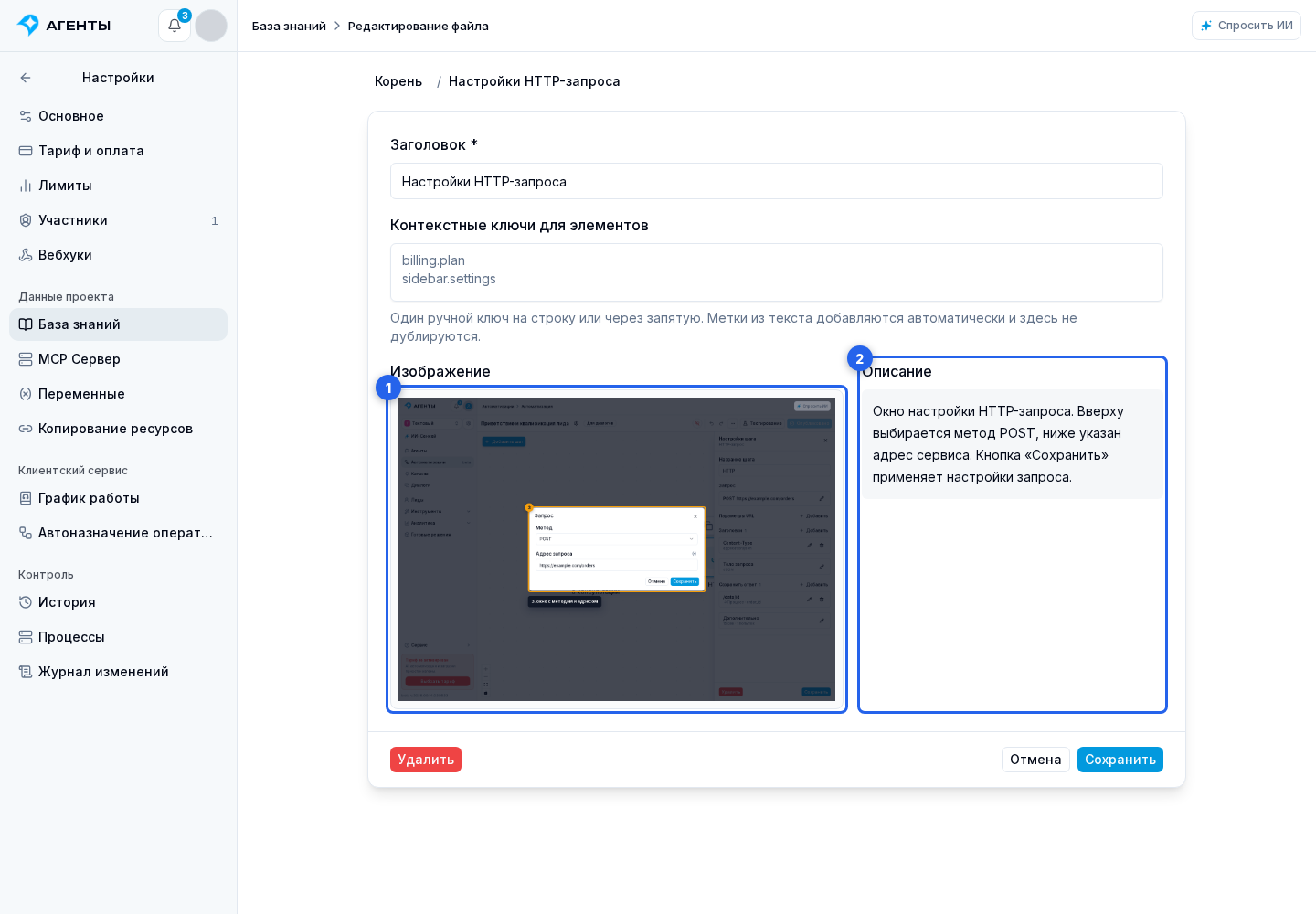The image size is (1316, 914).
Task: Click the Участники shield icon
Action: (x=26, y=220)
